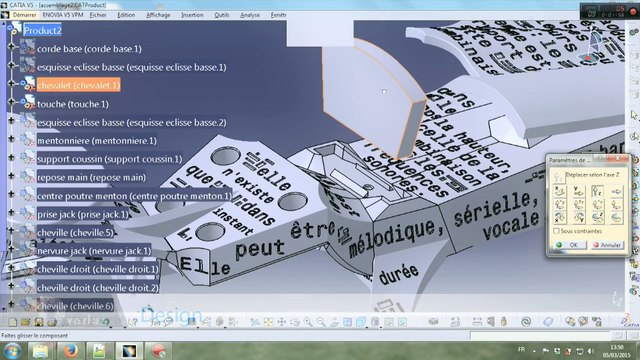Click the Print toolbar icon
The height and width of the screenshot is (360, 640).
[x=52, y=322]
